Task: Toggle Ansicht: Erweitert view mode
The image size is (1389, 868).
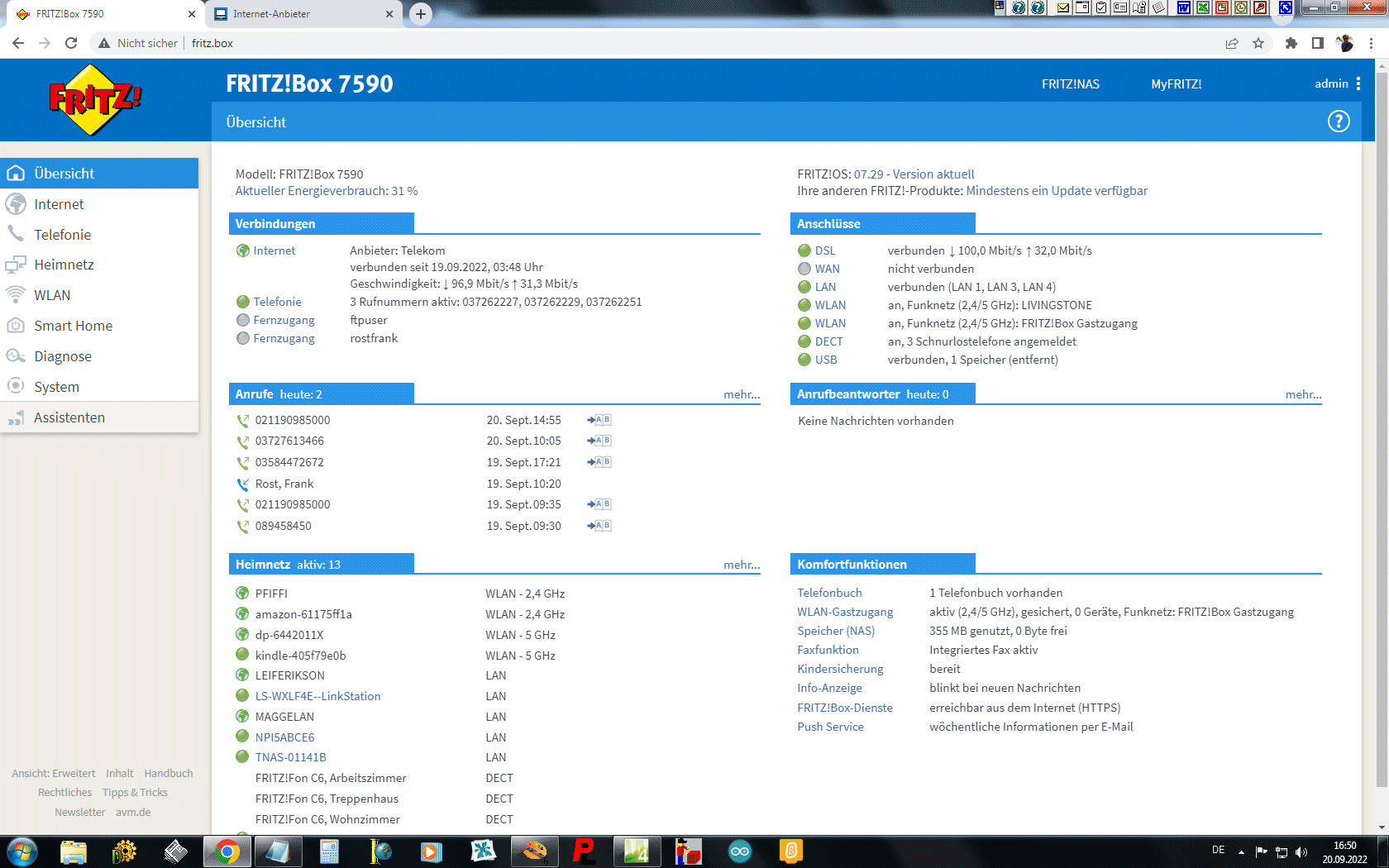Action: click(54, 774)
